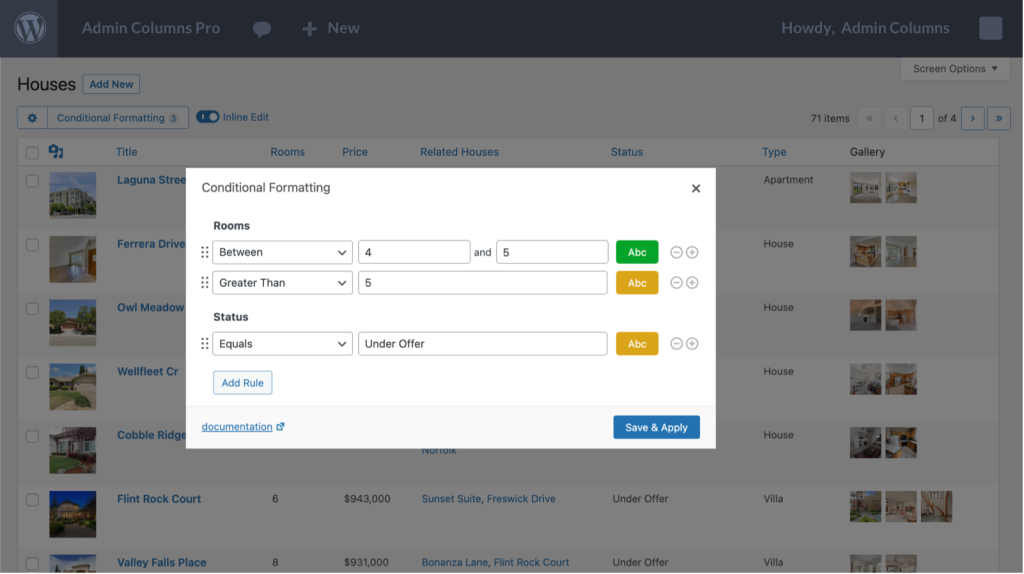
Task: Go to last page double-arrow icon
Action: (x=998, y=118)
